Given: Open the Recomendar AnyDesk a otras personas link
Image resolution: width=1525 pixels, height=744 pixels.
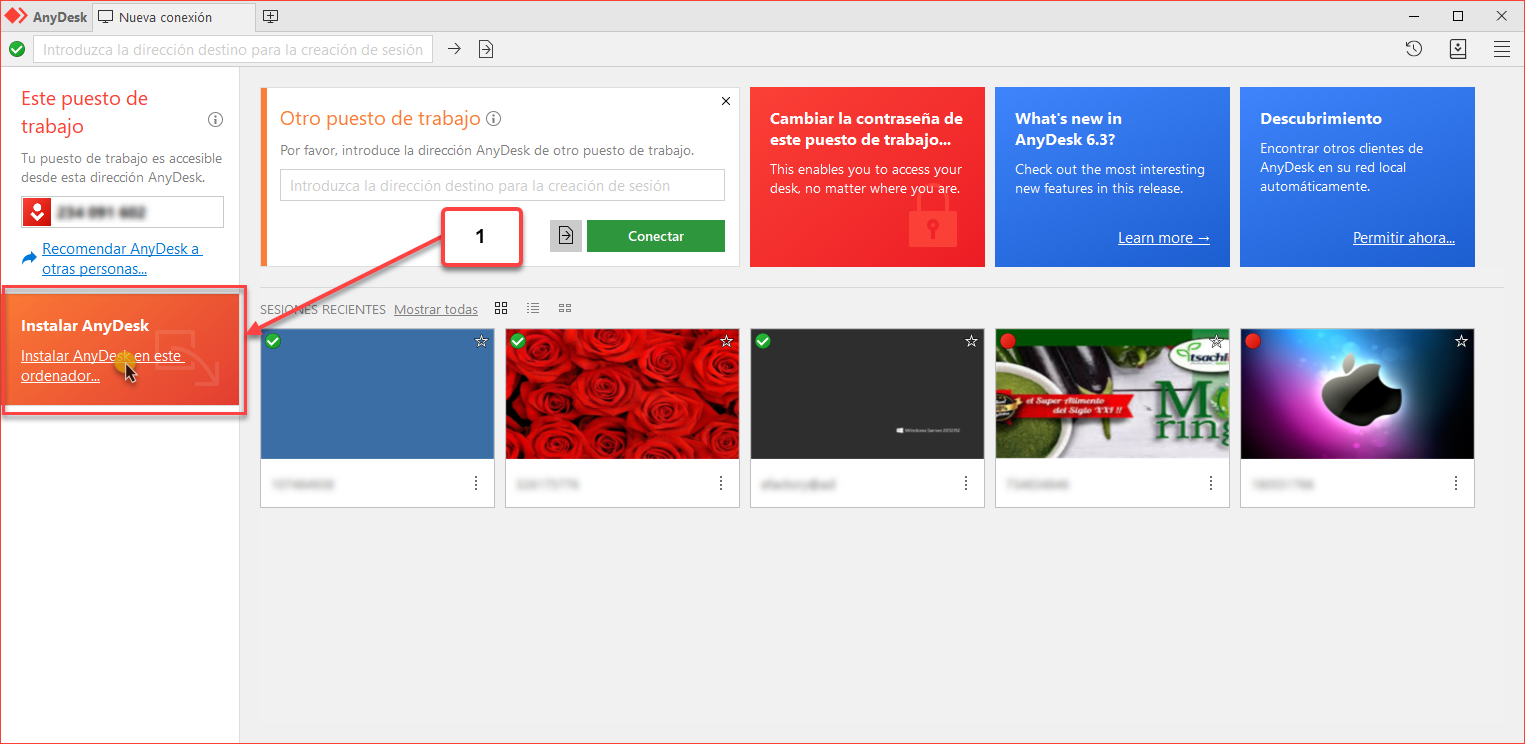Looking at the screenshot, I should [x=121, y=259].
